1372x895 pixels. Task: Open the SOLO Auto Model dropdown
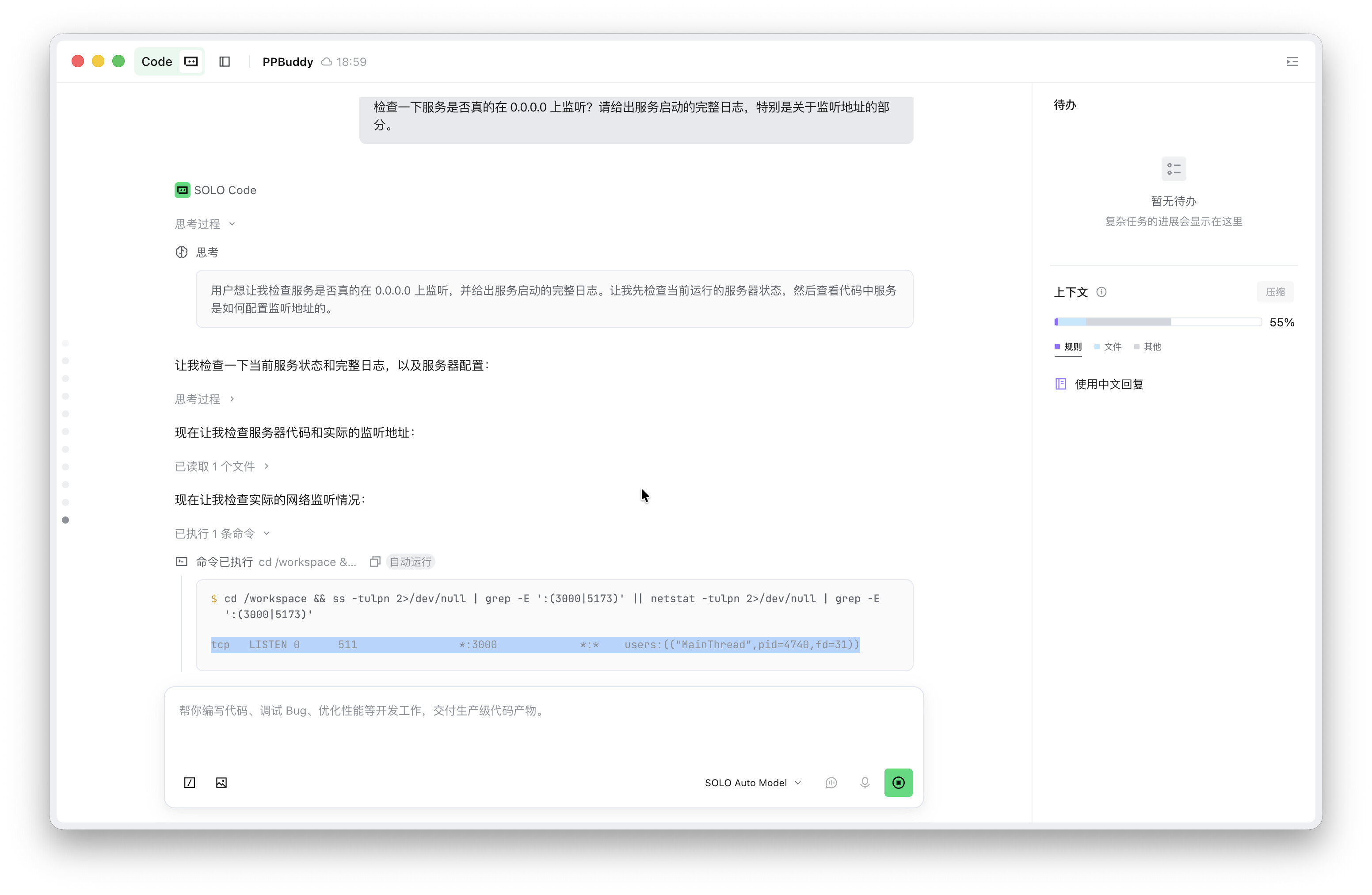(753, 783)
